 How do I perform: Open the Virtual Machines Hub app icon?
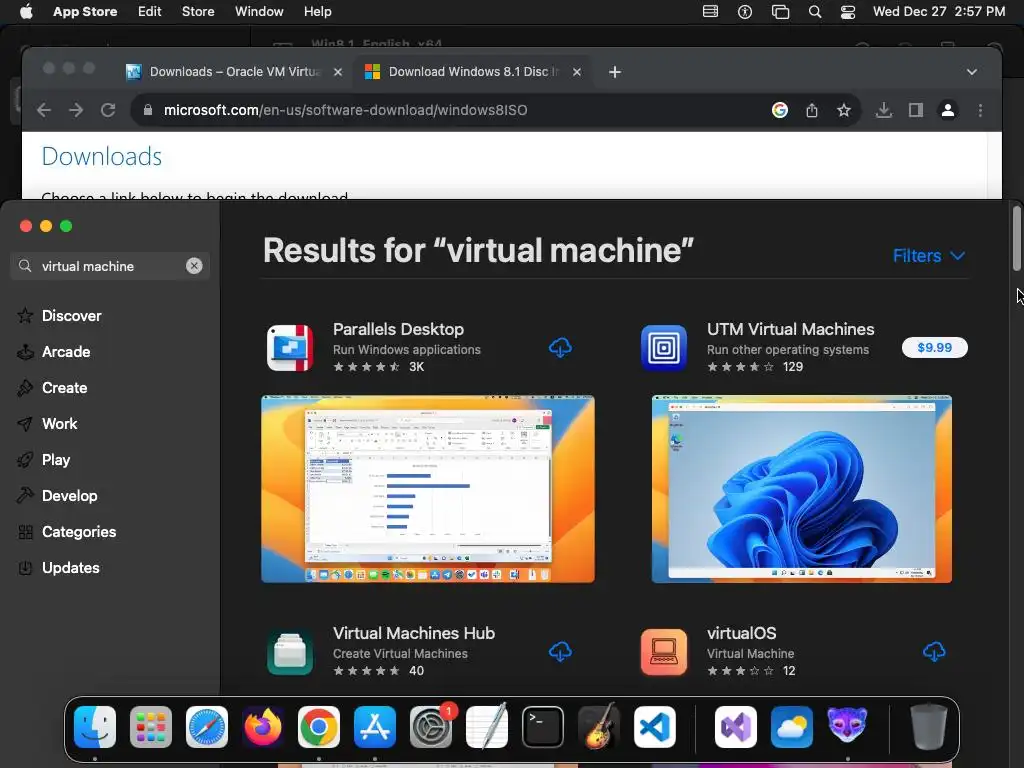[290, 652]
